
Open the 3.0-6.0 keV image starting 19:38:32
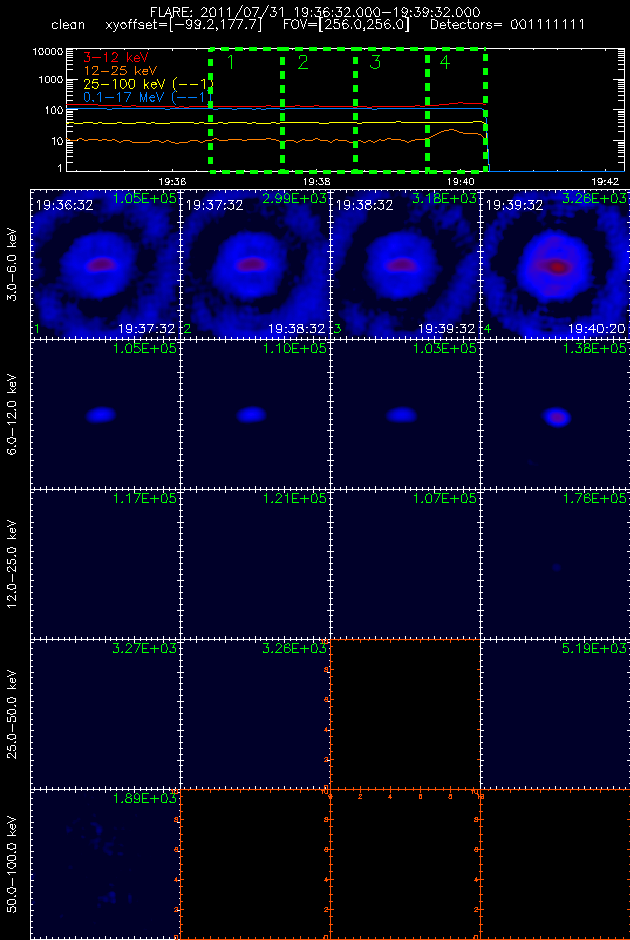(x=404, y=264)
